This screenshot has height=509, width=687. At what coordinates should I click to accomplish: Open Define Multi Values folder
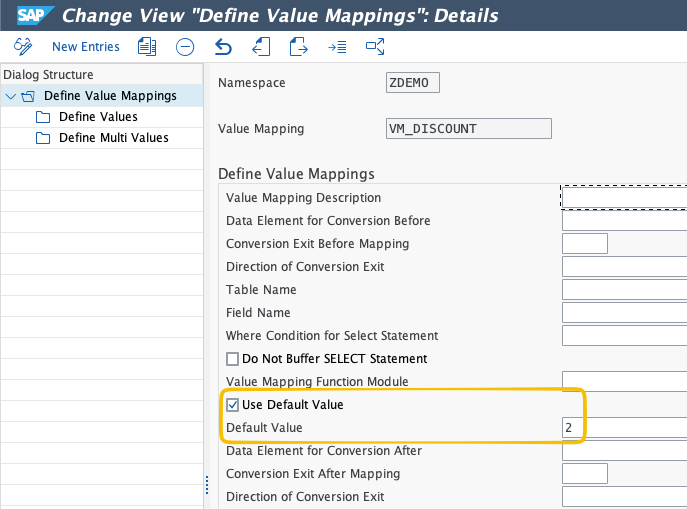113,138
